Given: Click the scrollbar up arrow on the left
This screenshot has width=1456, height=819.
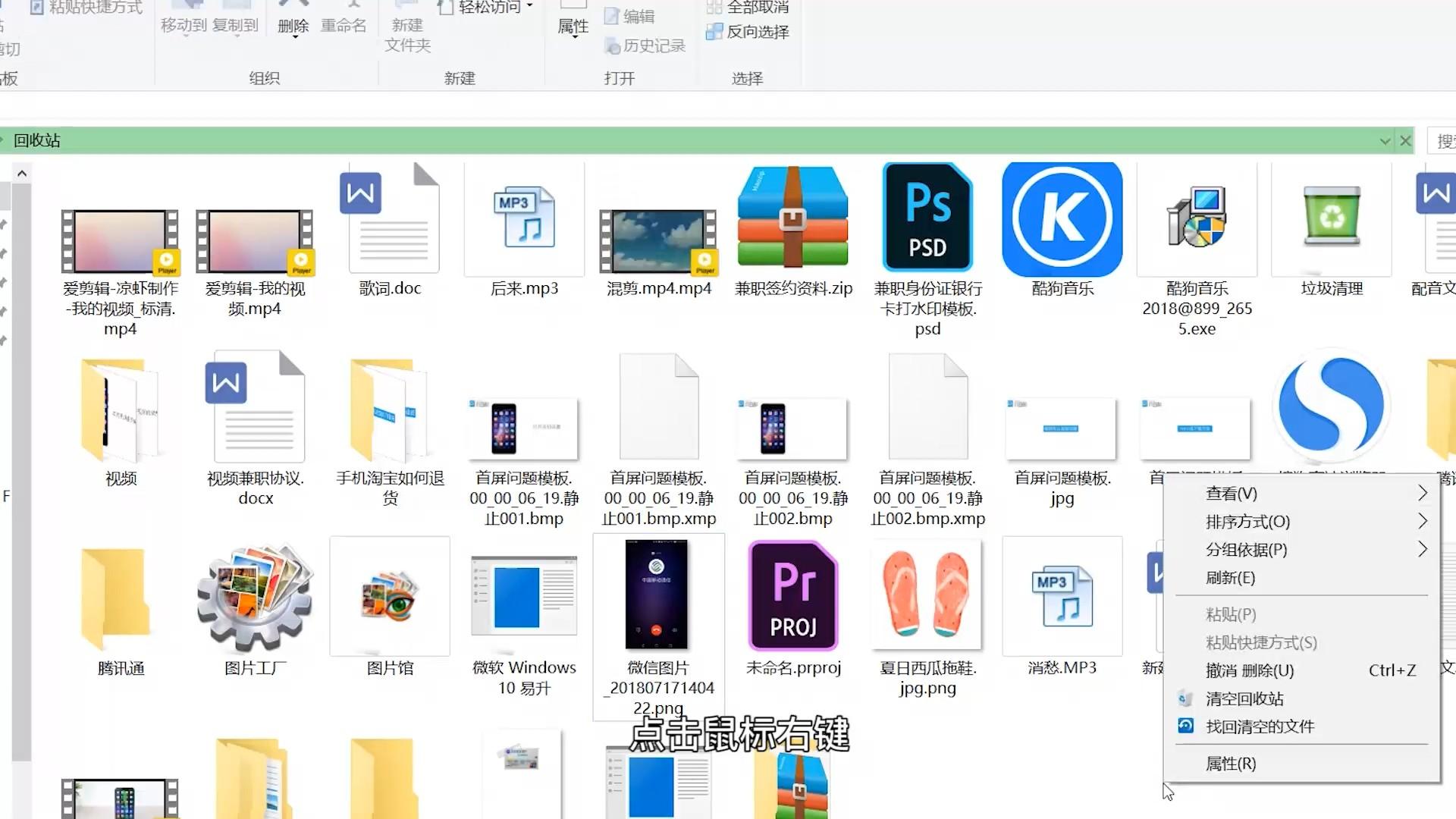Looking at the screenshot, I should (x=22, y=173).
